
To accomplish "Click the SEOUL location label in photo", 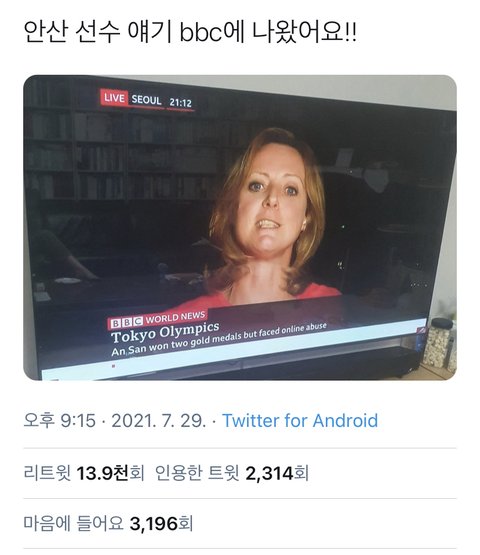I will [146, 100].
